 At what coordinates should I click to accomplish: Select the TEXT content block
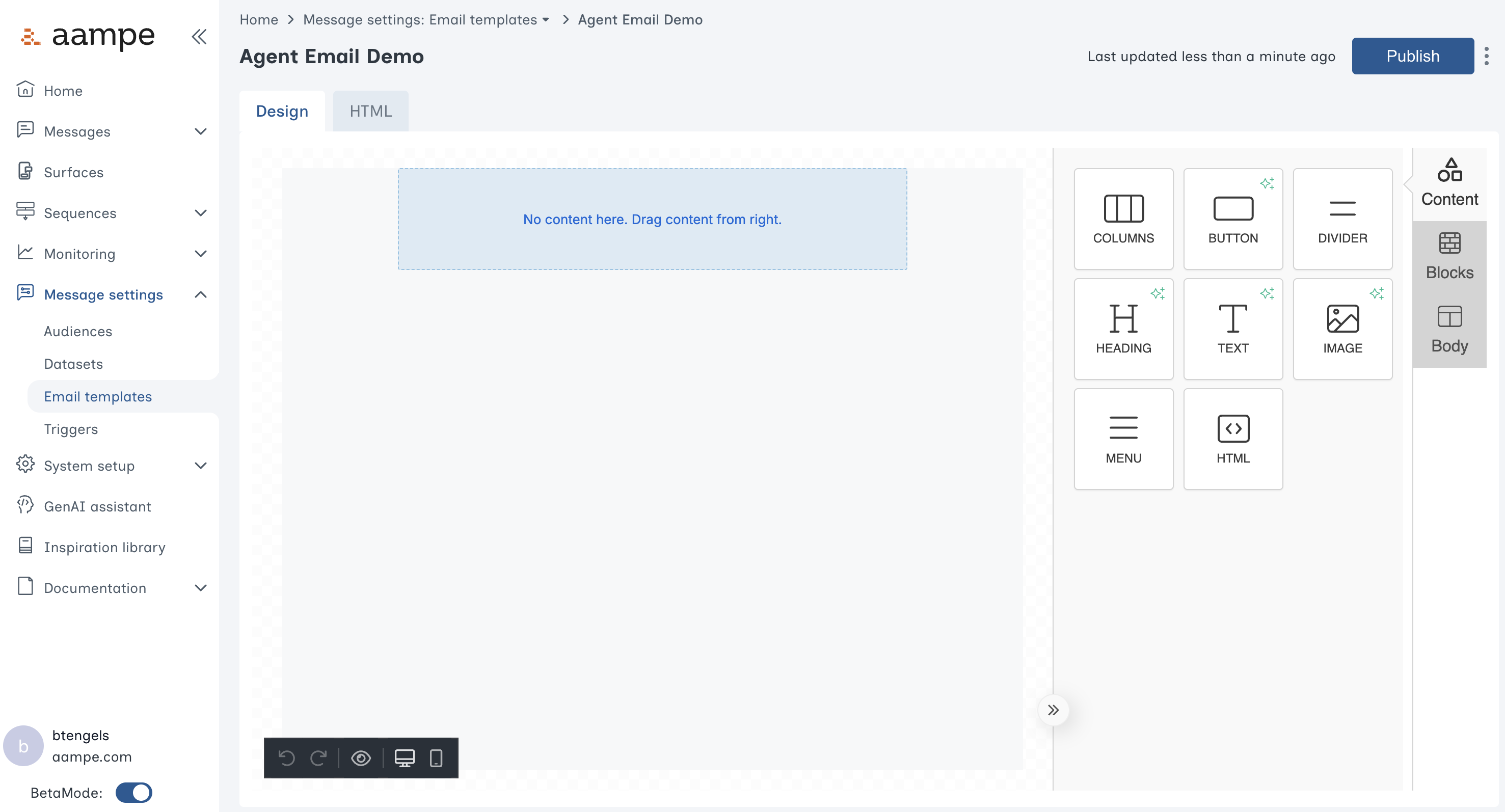point(1233,329)
